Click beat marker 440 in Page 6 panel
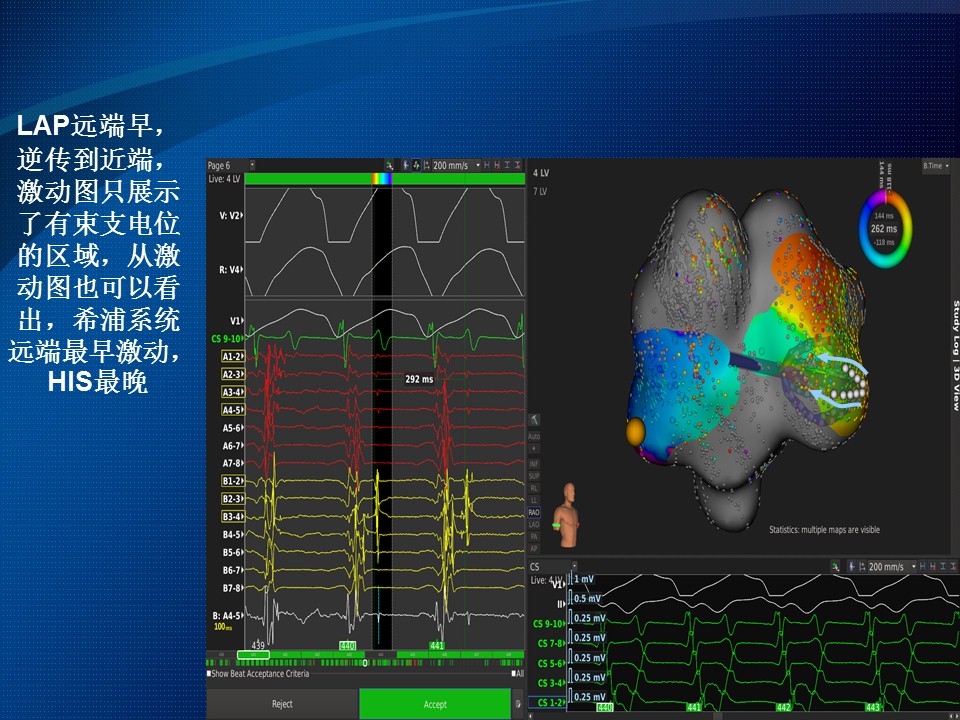This screenshot has height=720, width=960. pyautogui.click(x=348, y=645)
